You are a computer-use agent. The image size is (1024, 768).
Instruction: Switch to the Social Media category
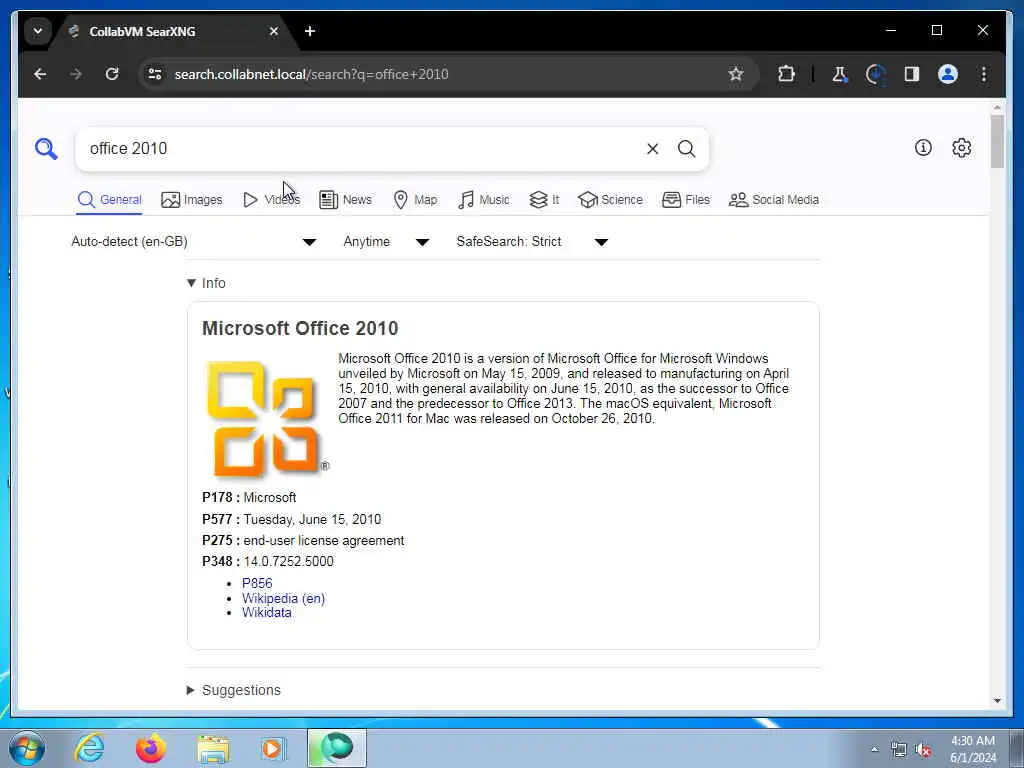(x=774, y=200)
